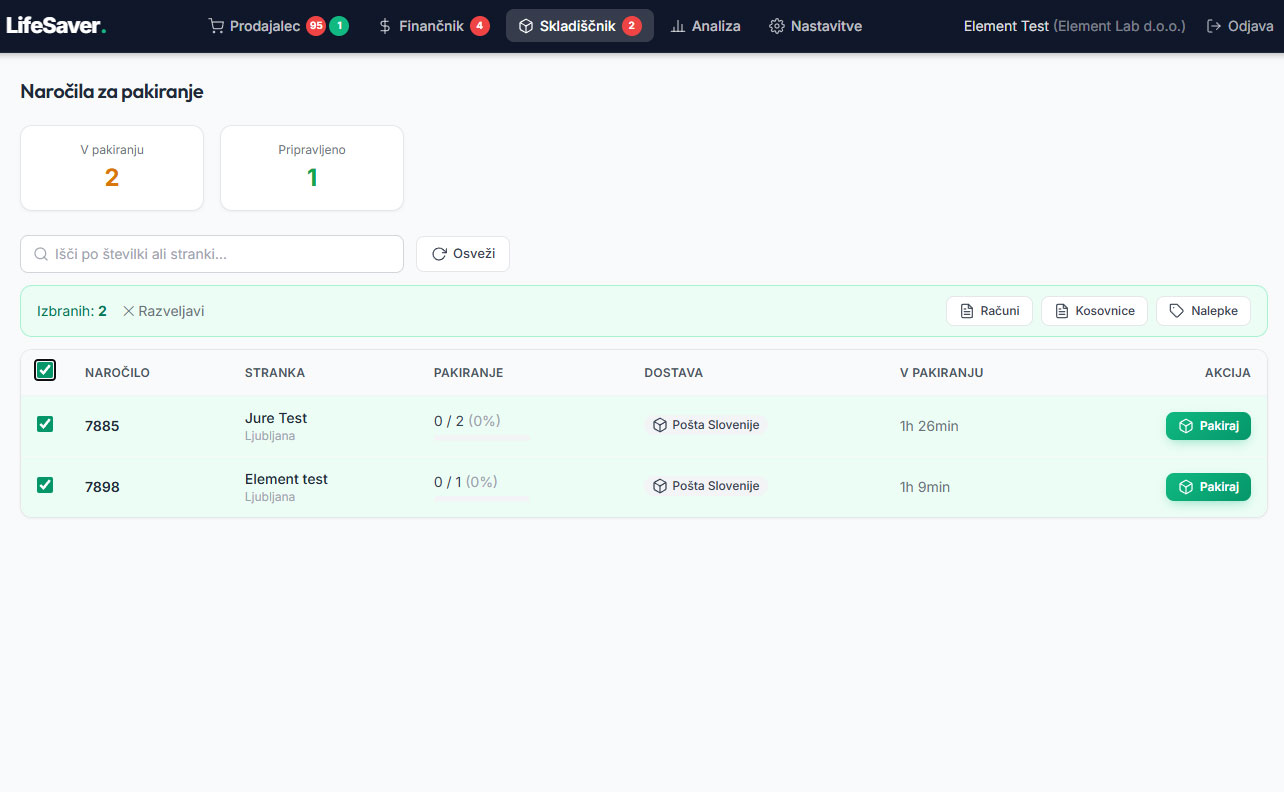
Task: Open the Analiza tab
Action: pyautogui.click(x=706, y=26)
